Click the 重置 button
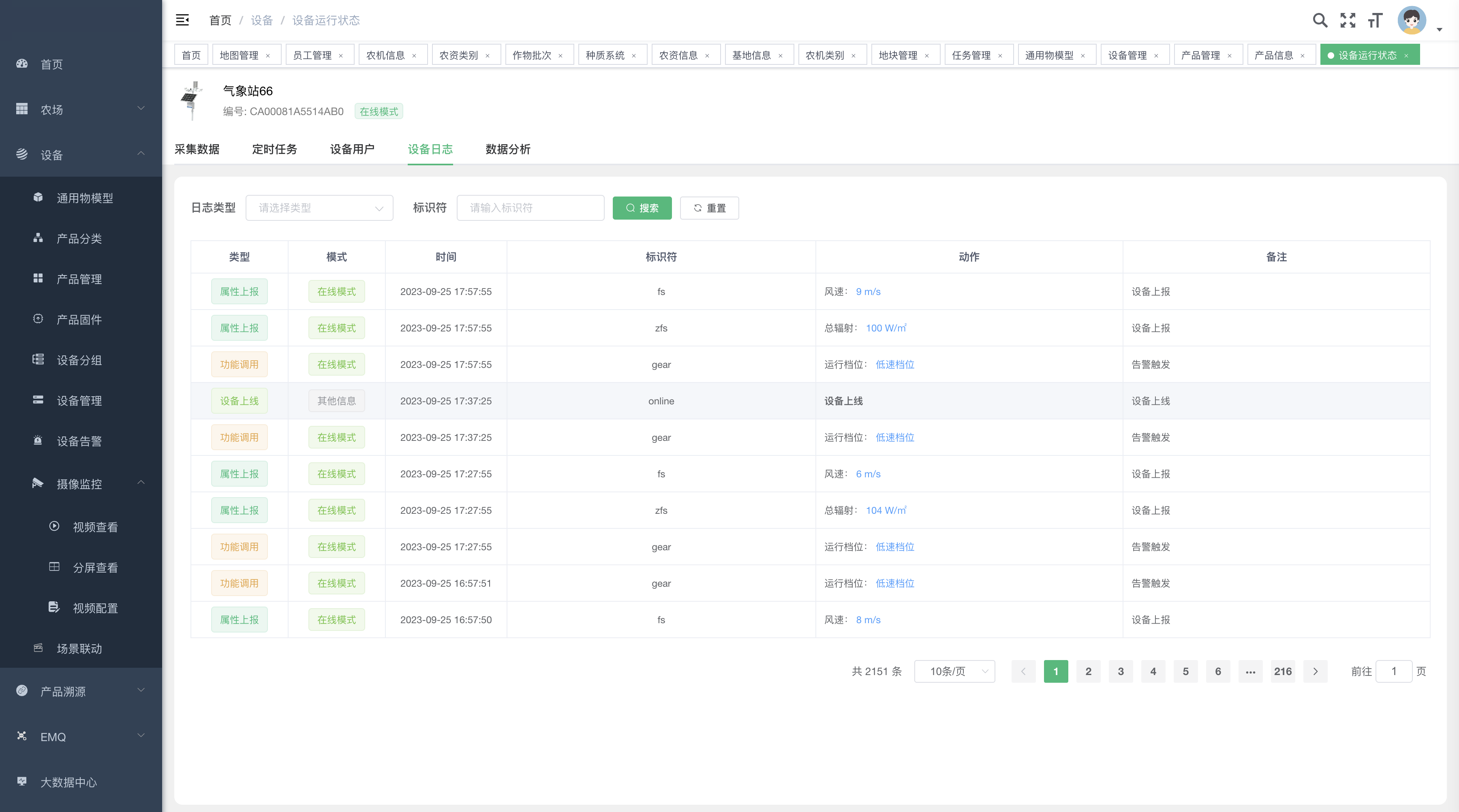Viewport: 1459px width, 812px height. [x=709, y=208]
